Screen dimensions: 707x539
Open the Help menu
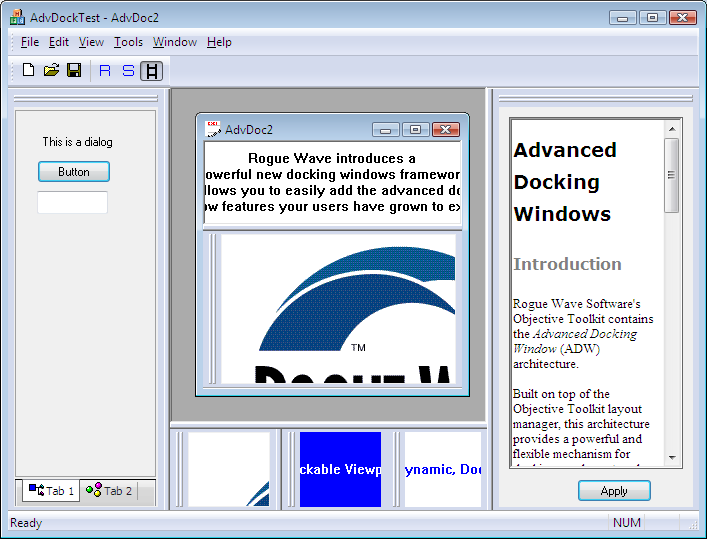coord(219,42)
